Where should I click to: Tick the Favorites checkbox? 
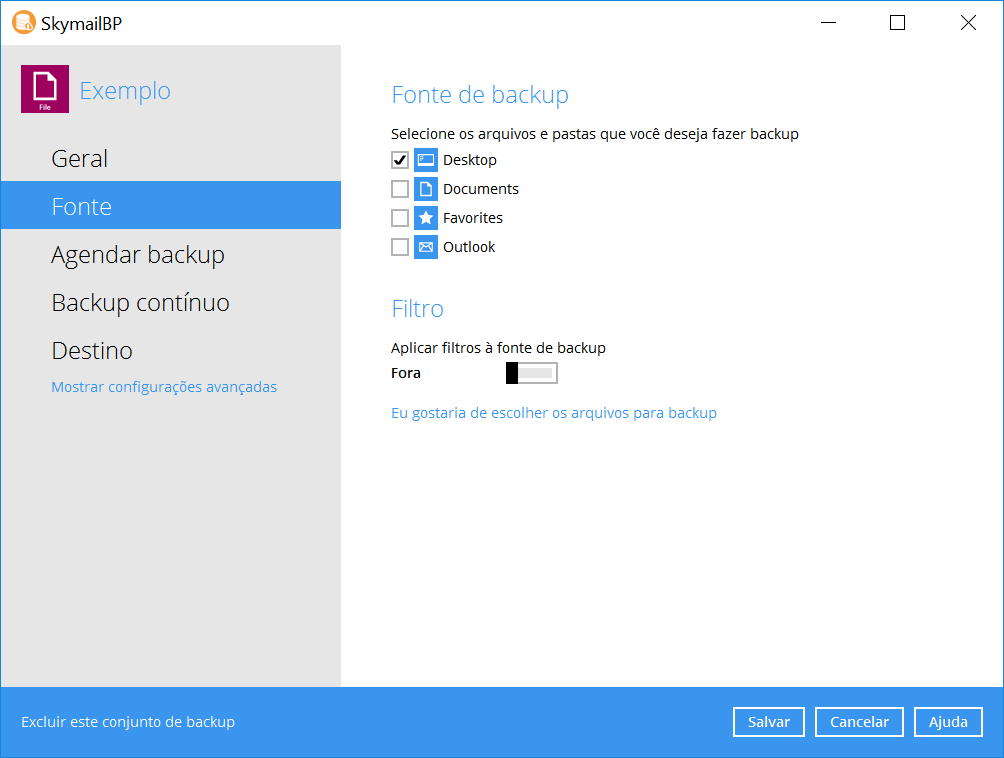click(400, 218)
